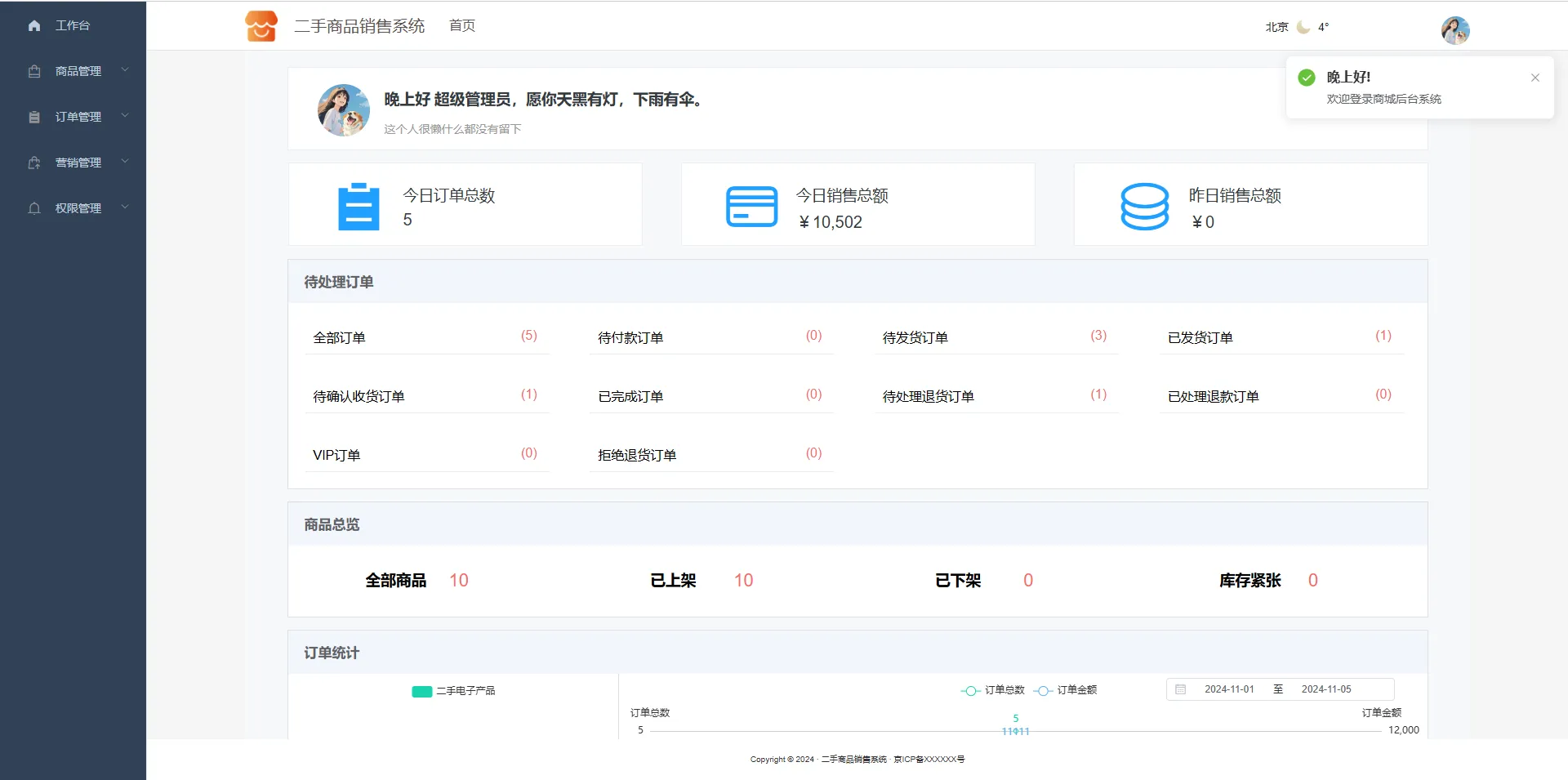Click the orange shop logo icon

261,26
